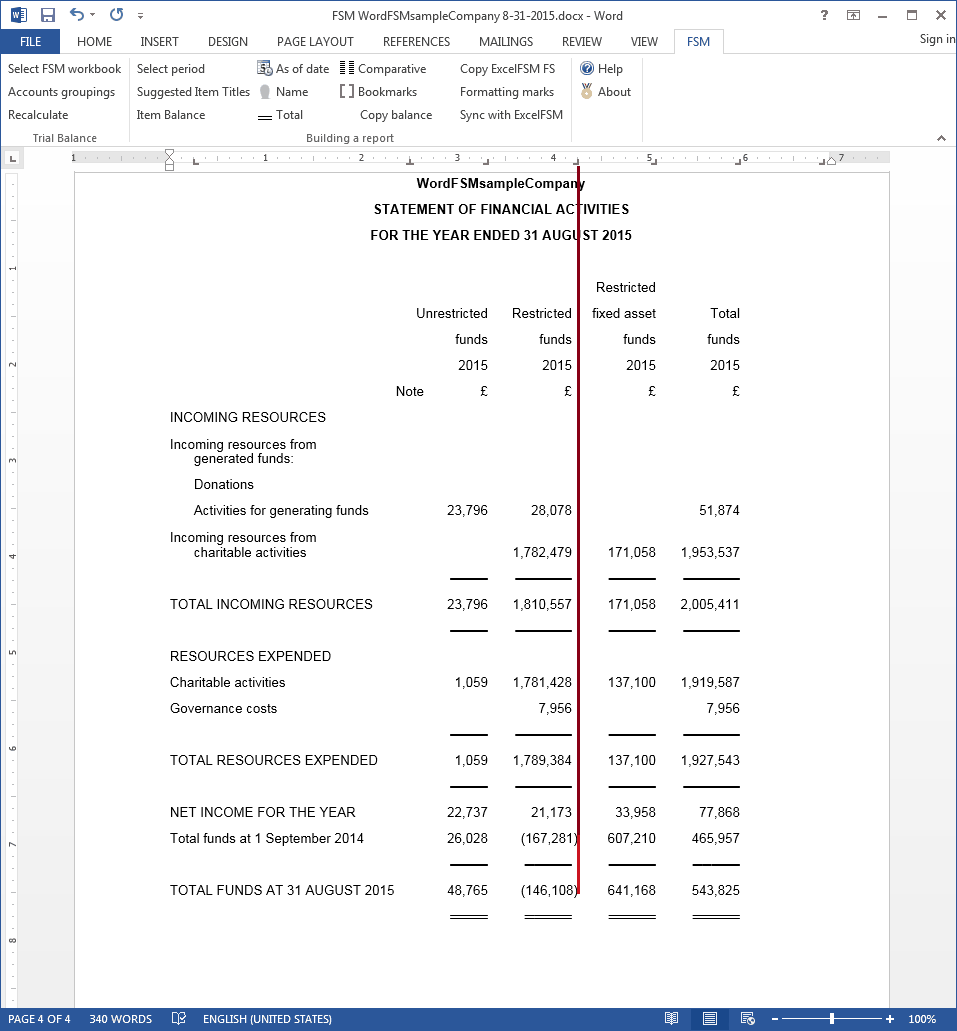957x1031 pixels.
Task: Open the FILE tab
Action: (30, 41)
